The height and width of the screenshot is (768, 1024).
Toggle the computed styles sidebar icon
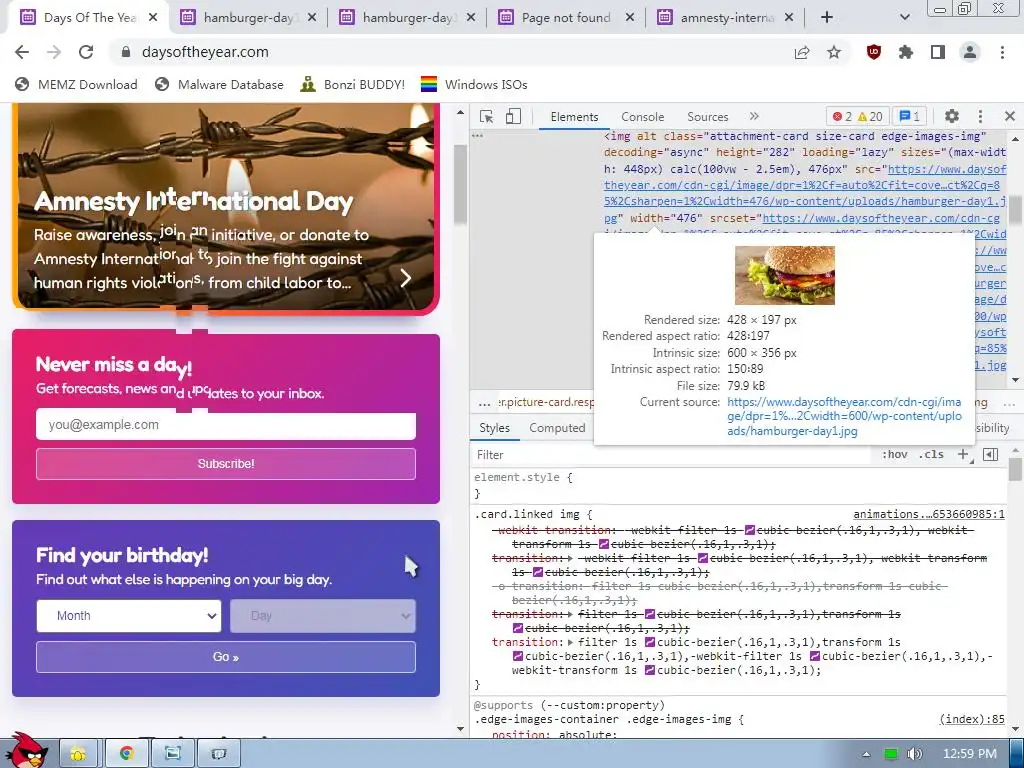tap(990, 455)
